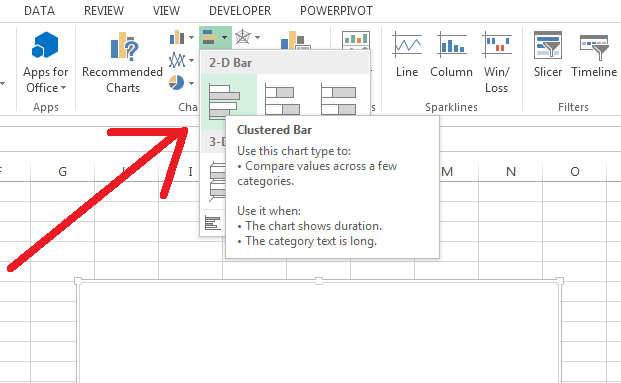Insert a Timeline filter

tap(594, 55)
